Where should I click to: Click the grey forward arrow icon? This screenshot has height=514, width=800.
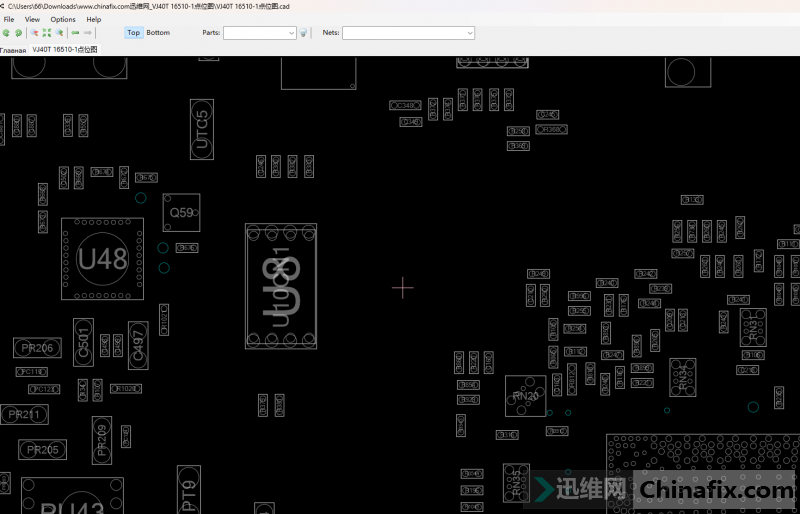point(88,33)
